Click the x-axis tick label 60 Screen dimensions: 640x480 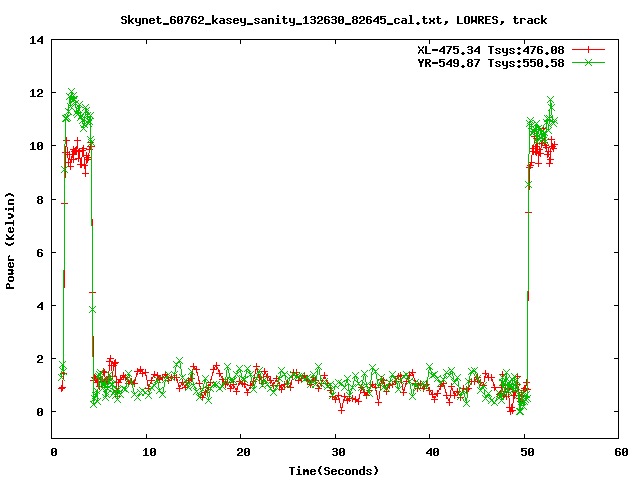point(621,452)
